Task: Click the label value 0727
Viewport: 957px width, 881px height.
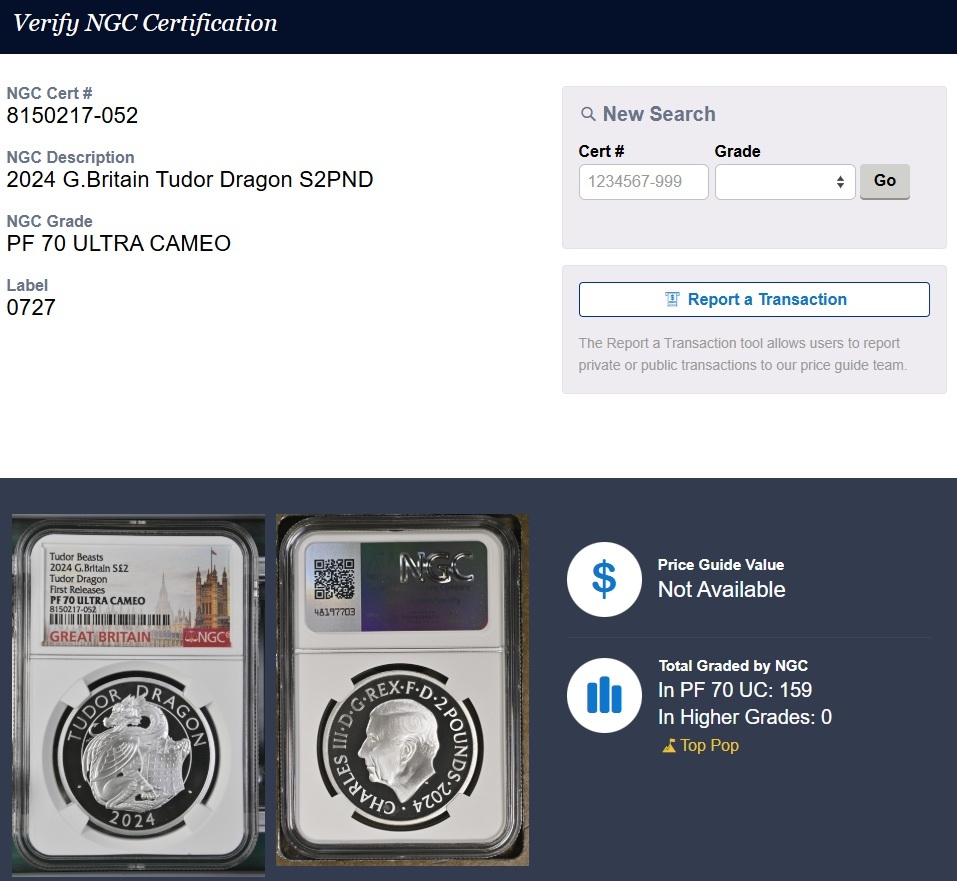Action: click(x=31, y=308)
